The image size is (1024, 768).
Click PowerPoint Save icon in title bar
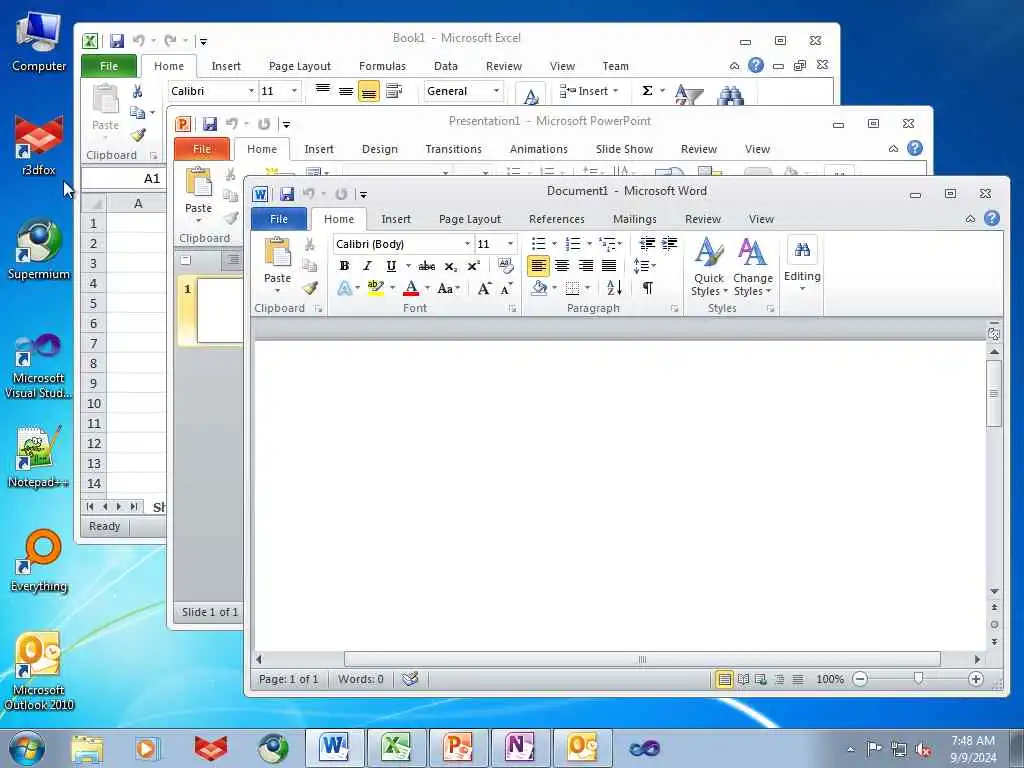coord(210,124)
